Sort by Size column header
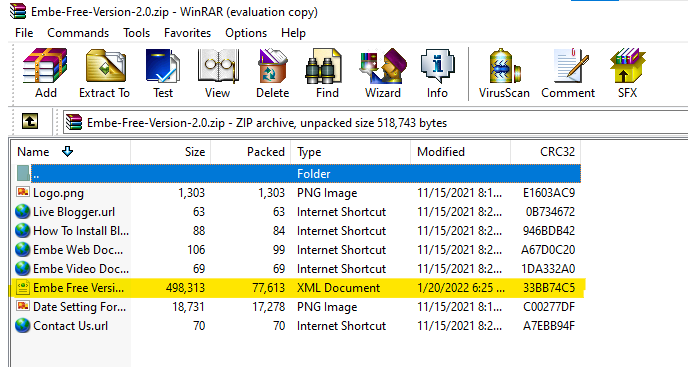Image resolution: width=688 pixels, height=367 pixels. coord(171,151)
